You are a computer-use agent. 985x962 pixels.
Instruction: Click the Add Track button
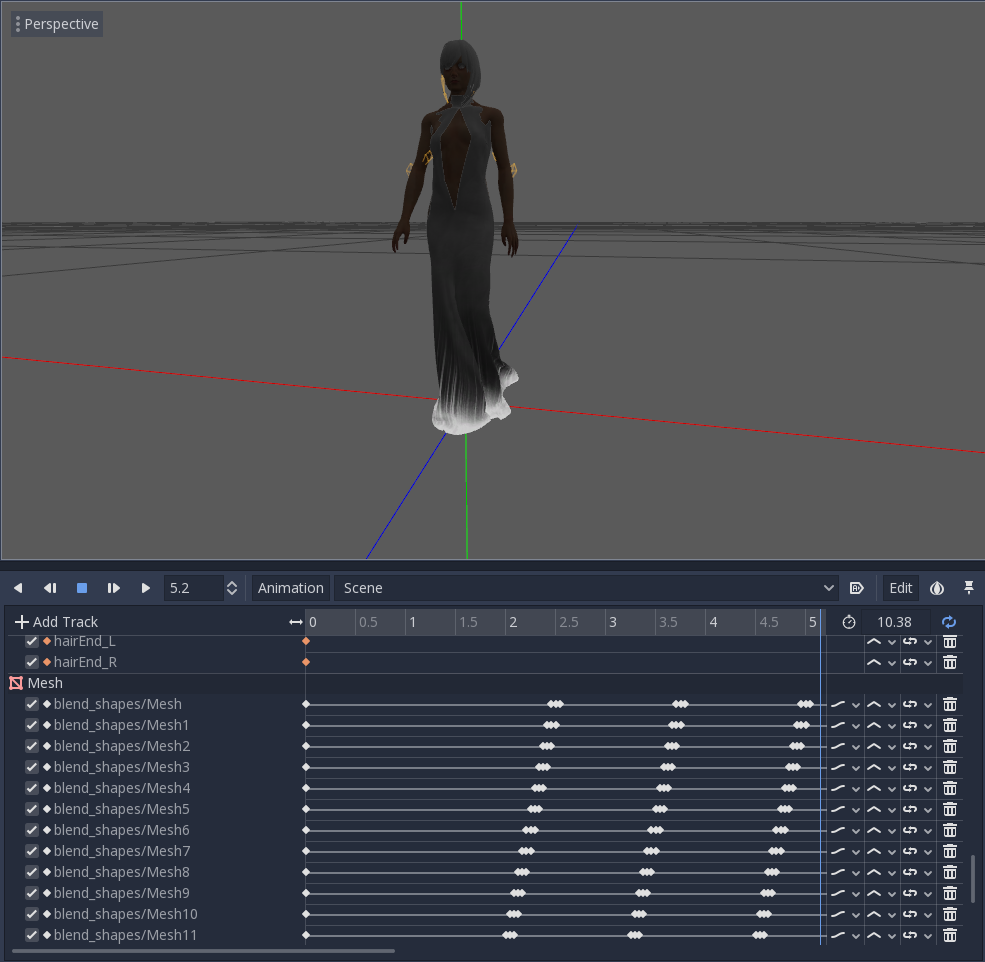coord(57,621)
